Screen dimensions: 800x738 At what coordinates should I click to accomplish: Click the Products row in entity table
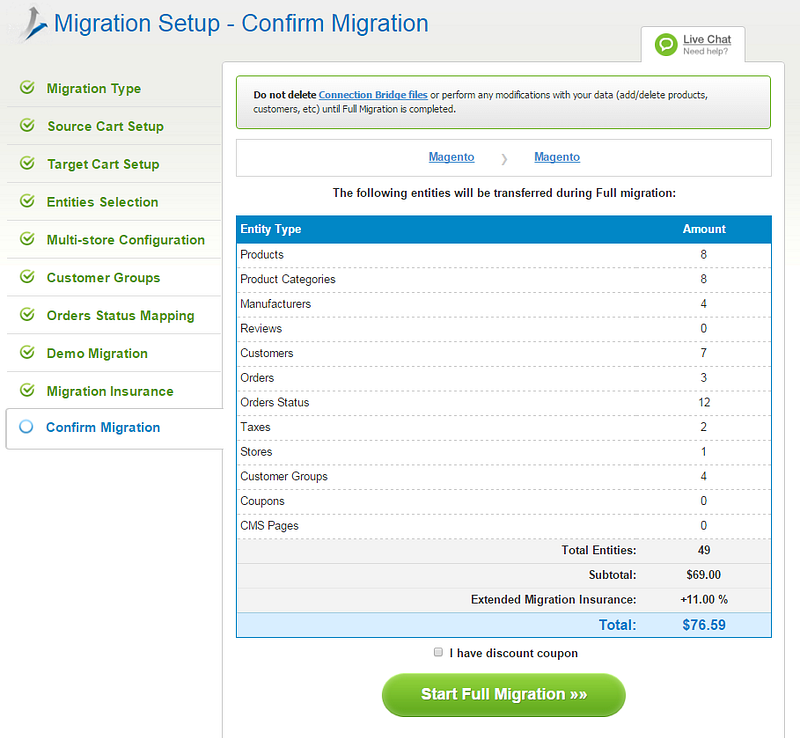(x=504, y=255)
